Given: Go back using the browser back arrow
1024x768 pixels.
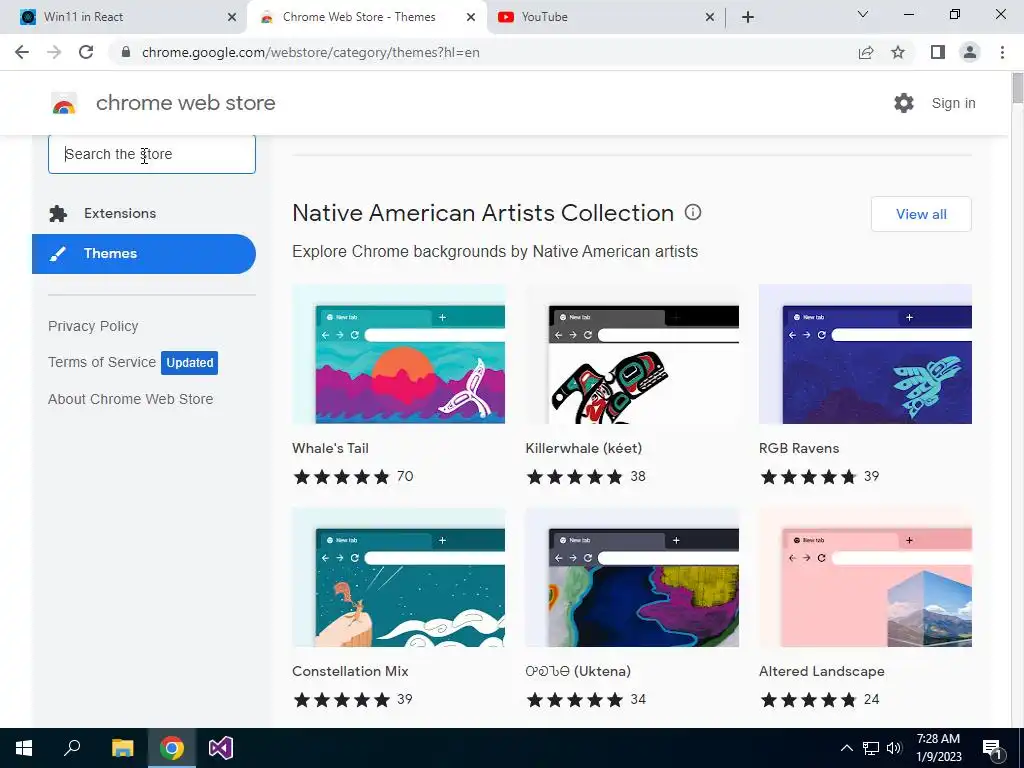Looking at the screenshot, I should click(22, 52).
